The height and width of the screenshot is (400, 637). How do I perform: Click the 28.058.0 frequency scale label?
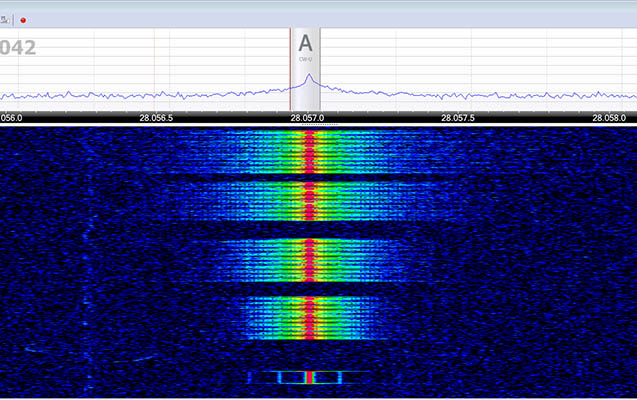(608, 117)
